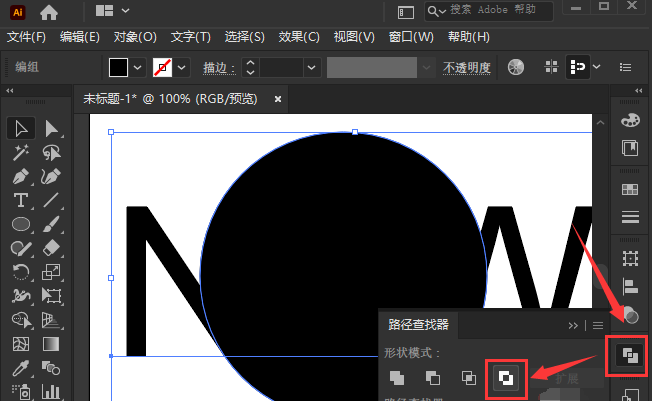The width and height of the screenshot is (652, 401).
Task: Open the Libraries panel icon in dock
Action: [630, 148]
